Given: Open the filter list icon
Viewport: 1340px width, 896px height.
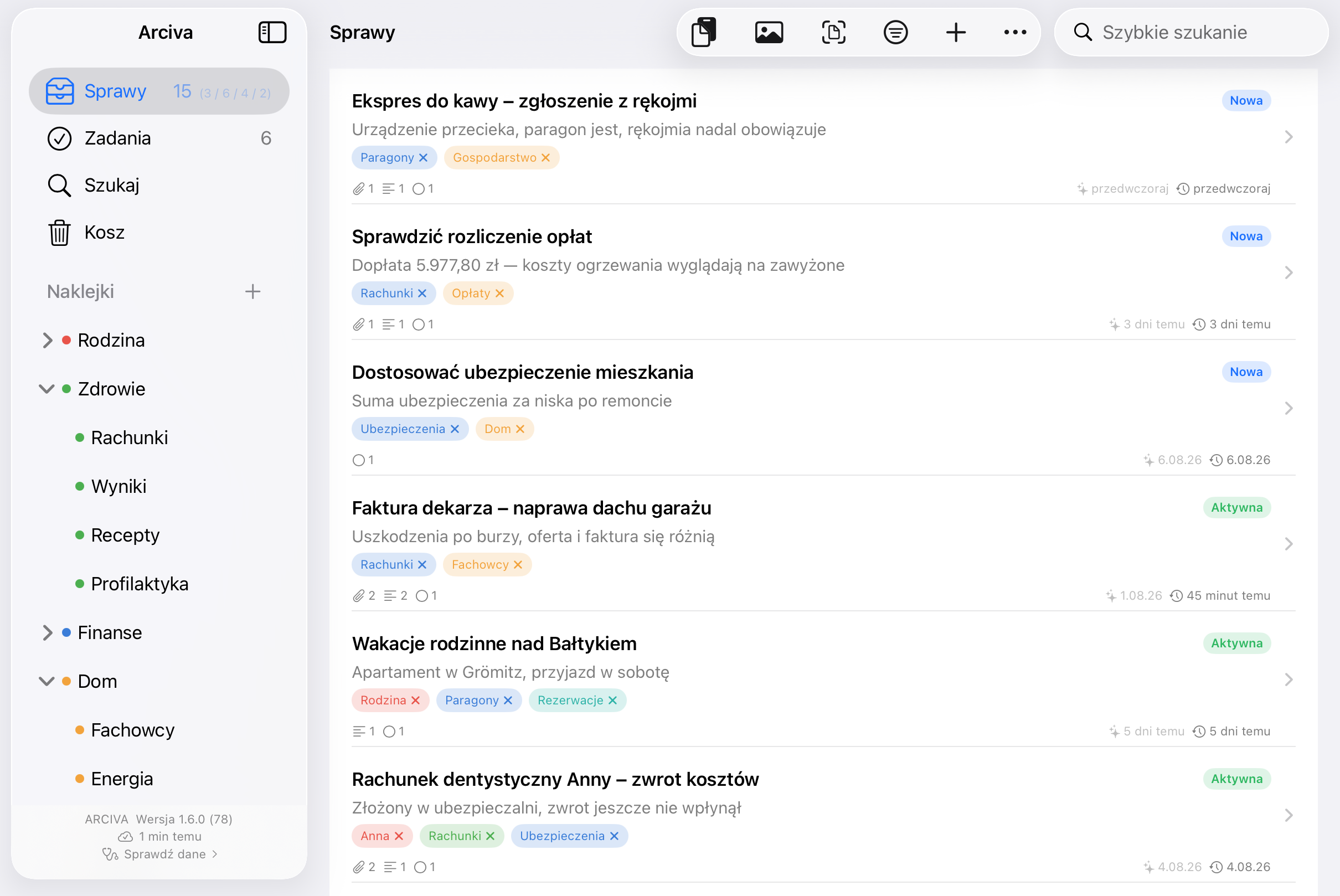Looking at the screenshot, I should point(895,33).
